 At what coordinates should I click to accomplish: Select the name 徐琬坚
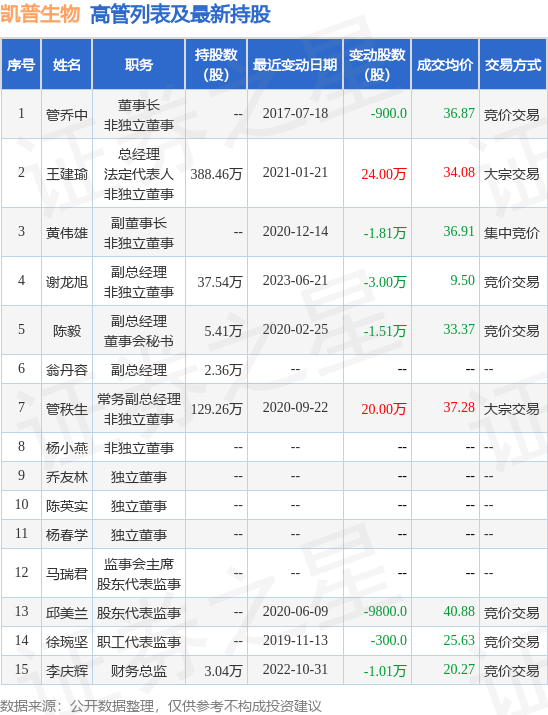(x=67, y=642)
